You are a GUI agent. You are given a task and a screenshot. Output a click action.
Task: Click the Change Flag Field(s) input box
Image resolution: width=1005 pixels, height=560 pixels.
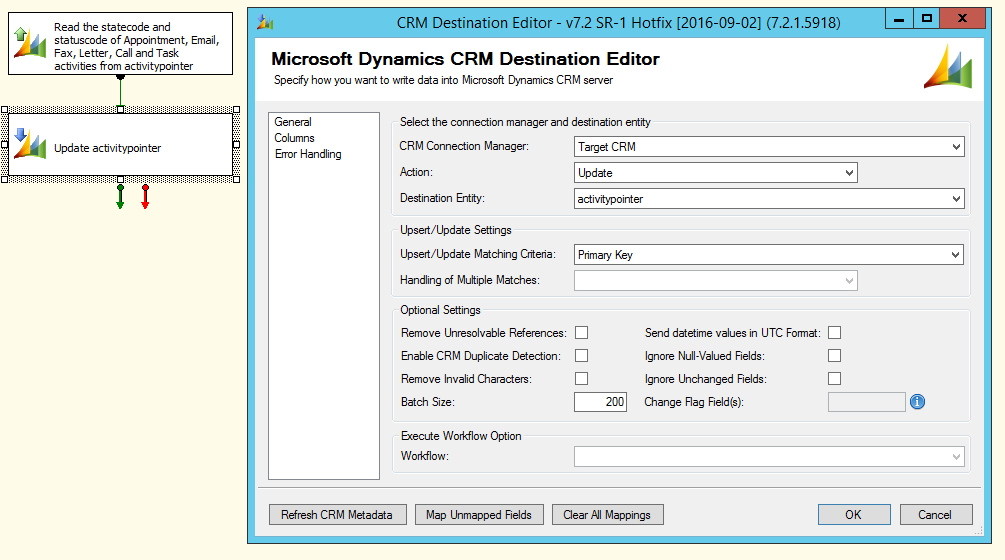click(x=867, y=402)
